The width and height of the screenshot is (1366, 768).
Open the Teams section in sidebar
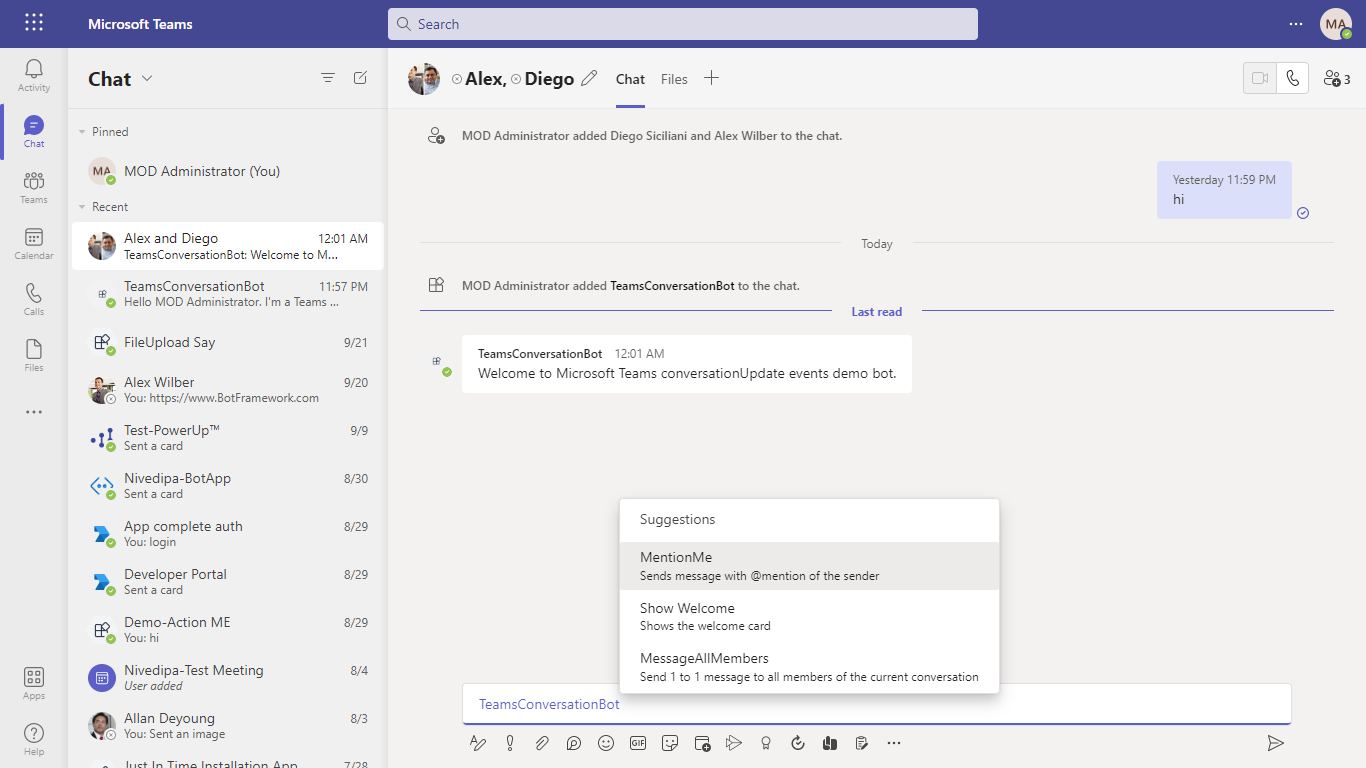point(34,188)
